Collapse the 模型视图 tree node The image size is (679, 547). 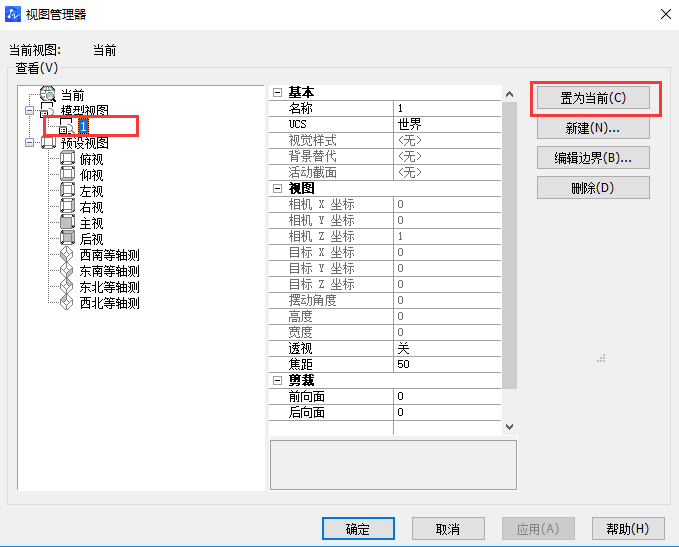tap(30, 110)
